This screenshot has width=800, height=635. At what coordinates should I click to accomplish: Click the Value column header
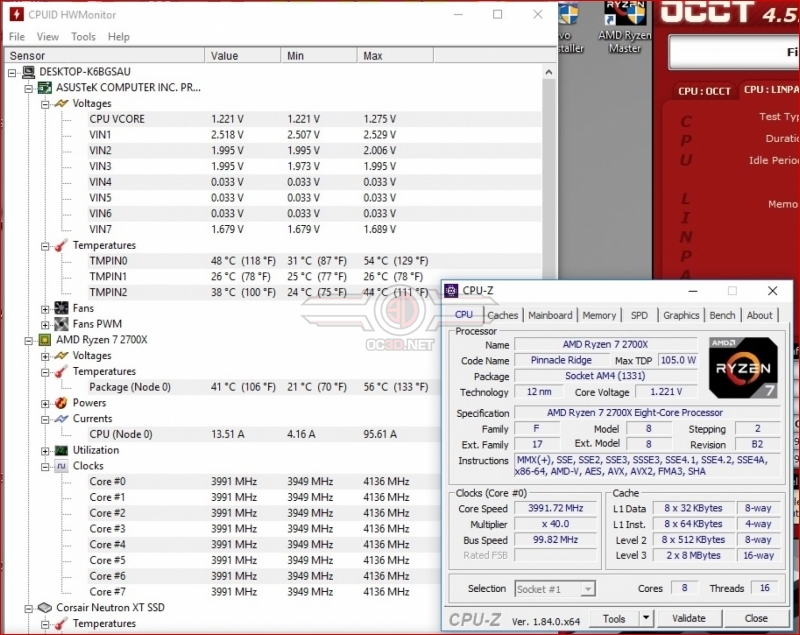242,56
